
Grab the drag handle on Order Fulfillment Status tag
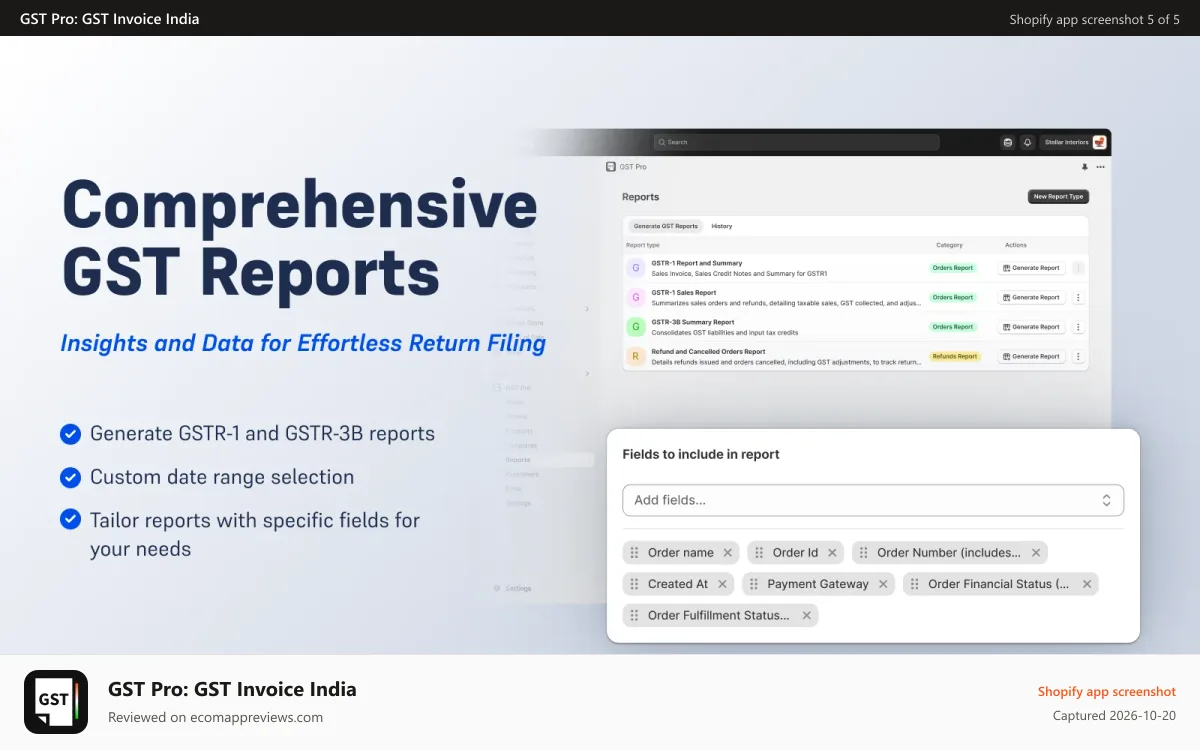pos(634,615)
